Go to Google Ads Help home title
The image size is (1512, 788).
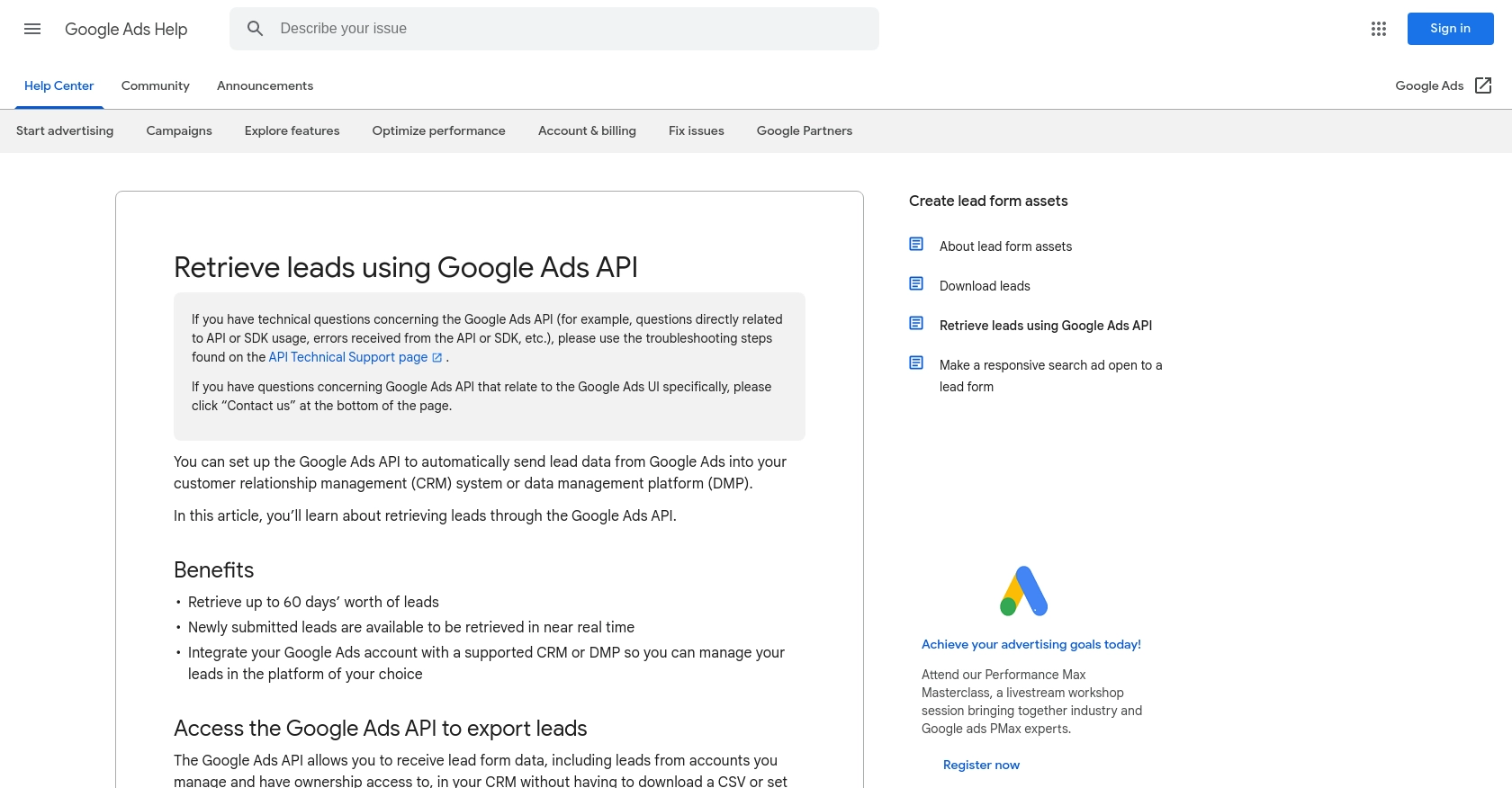[126, 29]
